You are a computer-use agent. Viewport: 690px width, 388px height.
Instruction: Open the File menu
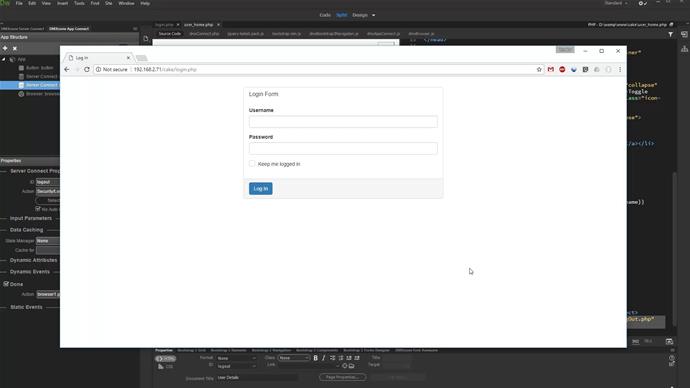tap(19, 3)
